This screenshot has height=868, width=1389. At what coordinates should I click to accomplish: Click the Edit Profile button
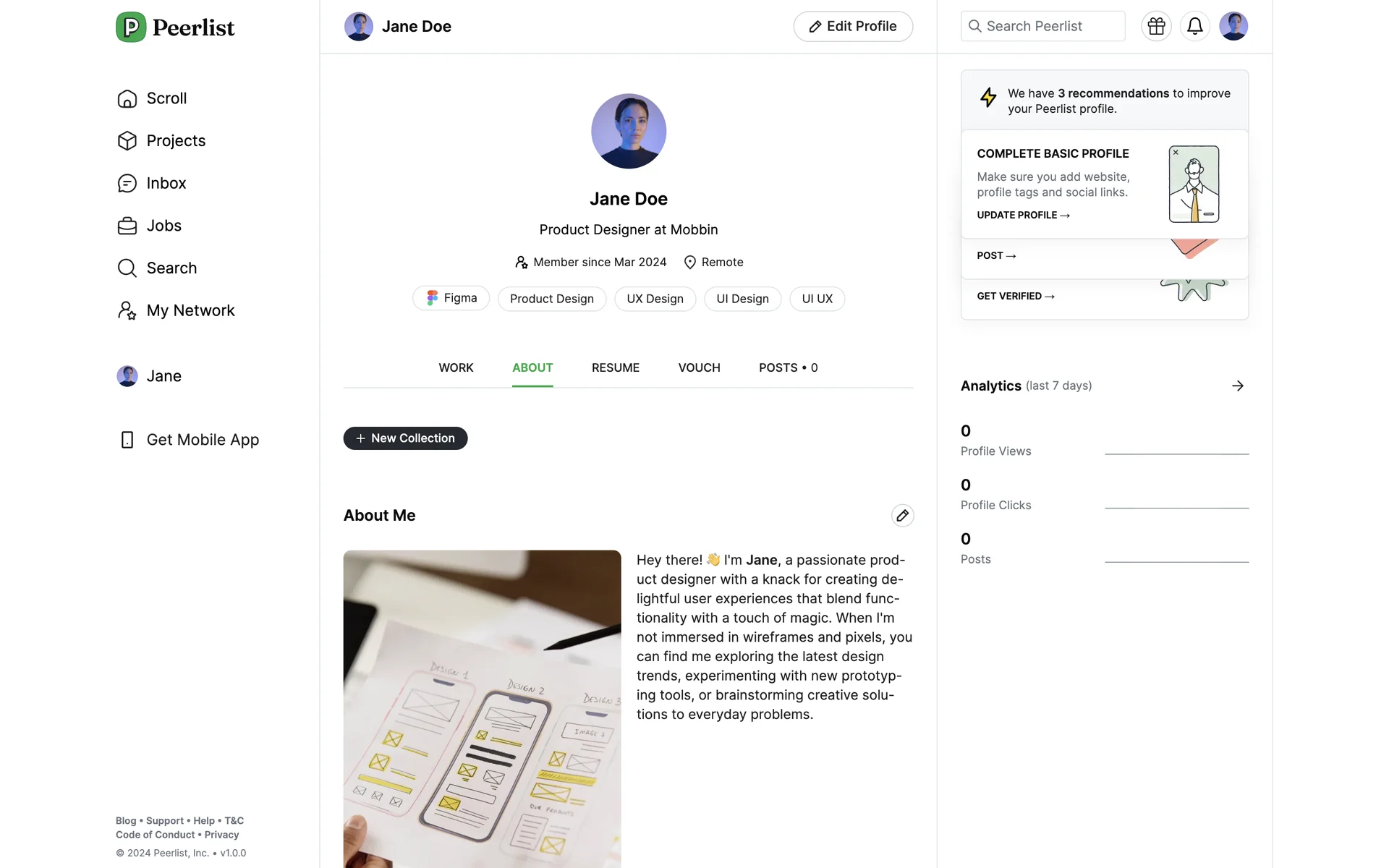point(853,26)
